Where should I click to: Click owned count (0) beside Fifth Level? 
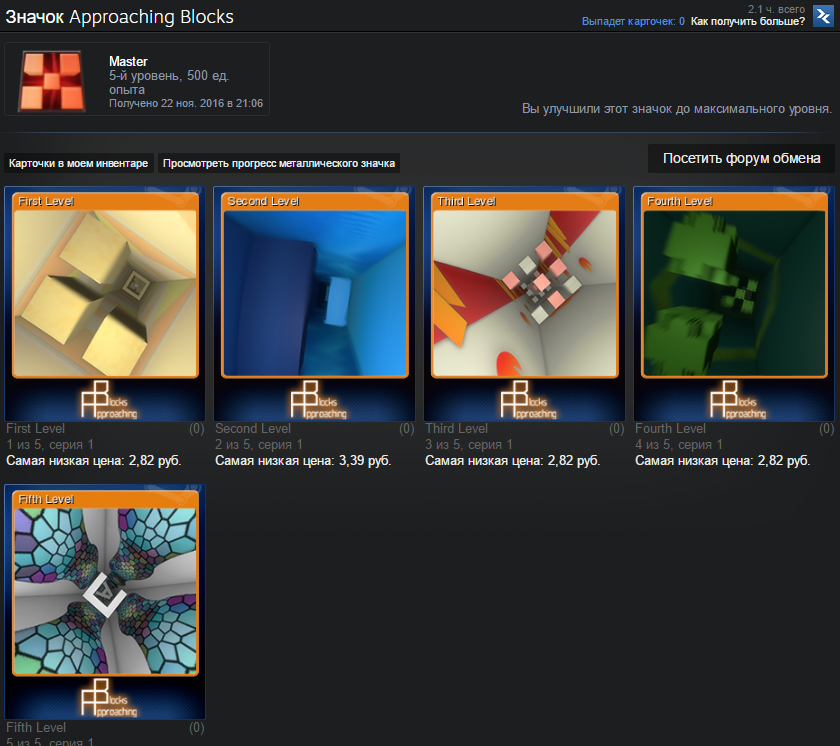click(x=197, y=727)
